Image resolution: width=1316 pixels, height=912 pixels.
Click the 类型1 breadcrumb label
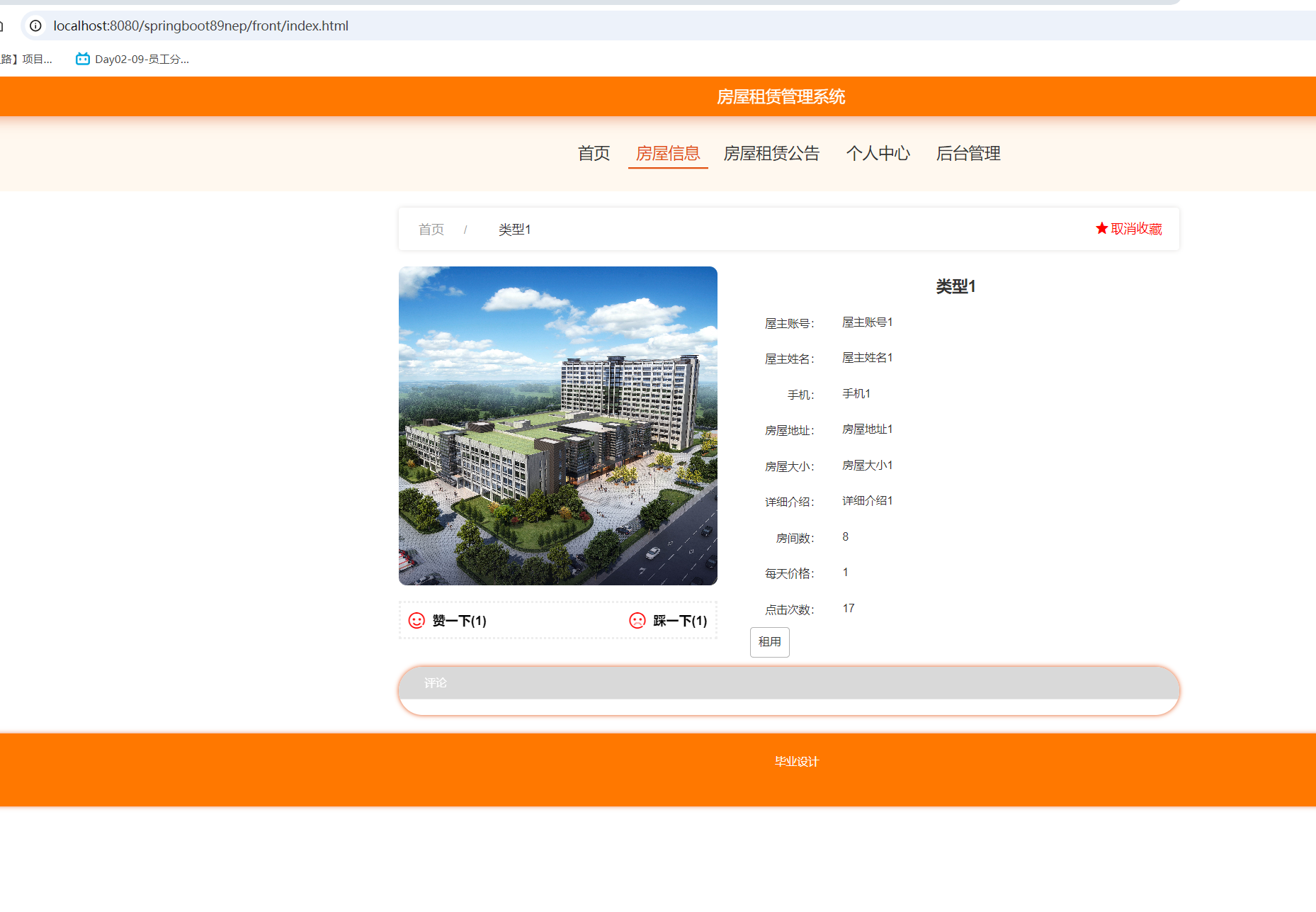[515, 229]
